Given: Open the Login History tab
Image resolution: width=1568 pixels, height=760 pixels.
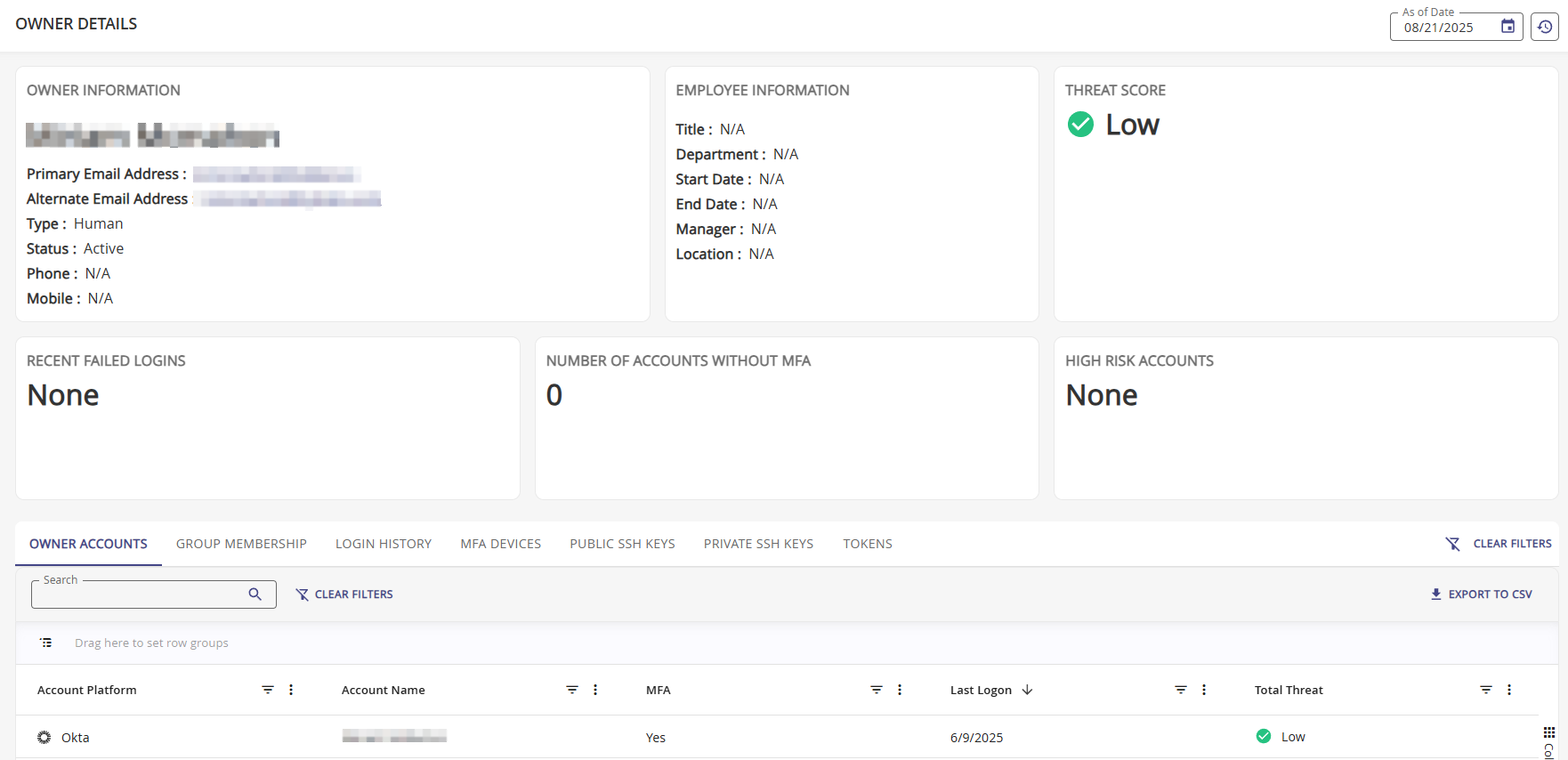Looking at the screenshot, I should [384, 544].
